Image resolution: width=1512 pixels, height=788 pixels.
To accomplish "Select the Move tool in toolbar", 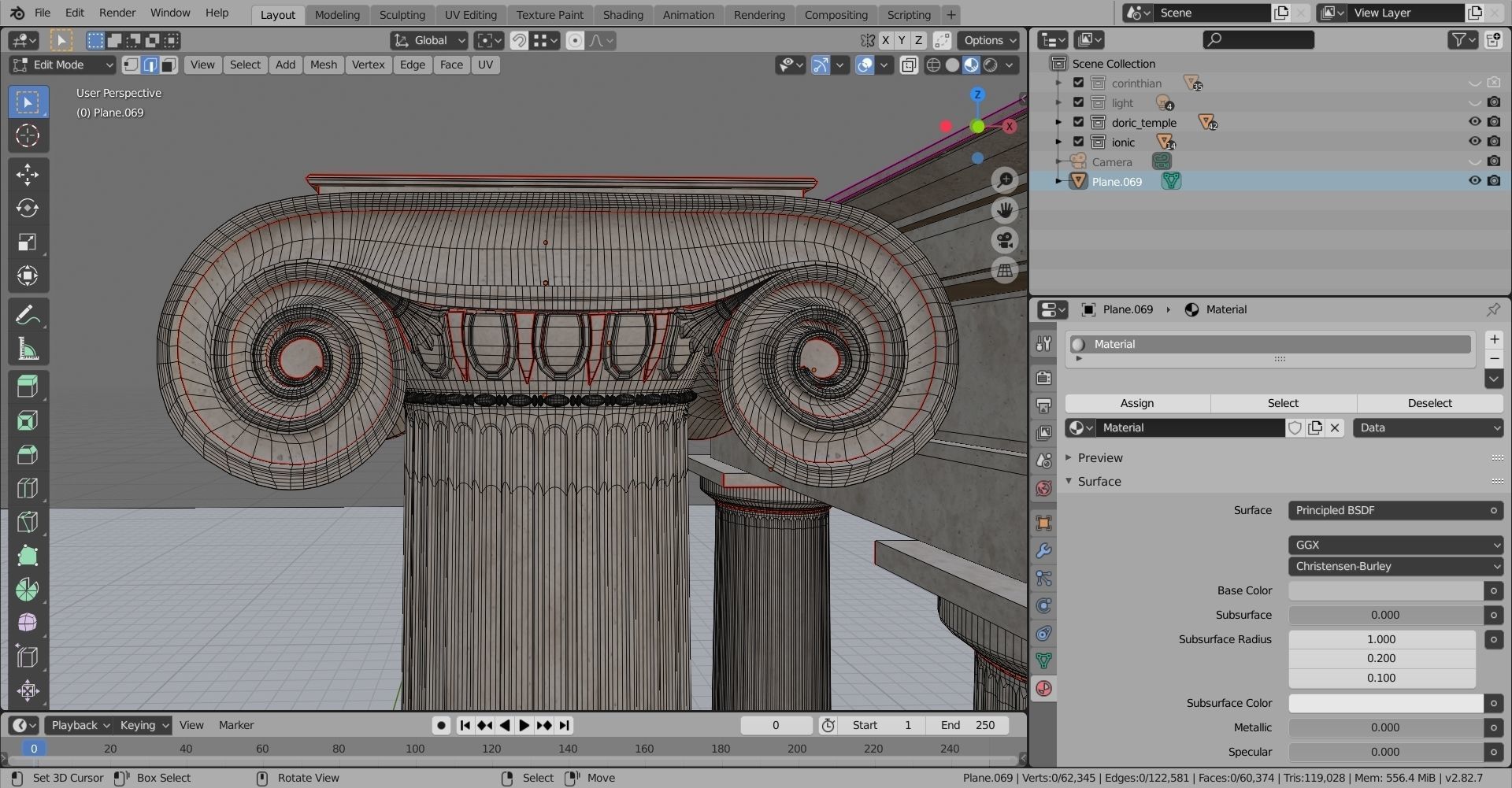I will [28, 174].
